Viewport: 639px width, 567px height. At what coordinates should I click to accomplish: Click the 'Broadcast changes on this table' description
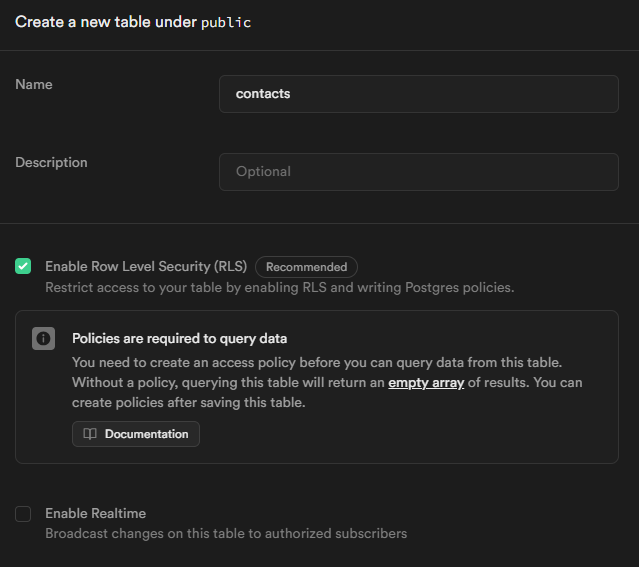[x=226, y=534]
